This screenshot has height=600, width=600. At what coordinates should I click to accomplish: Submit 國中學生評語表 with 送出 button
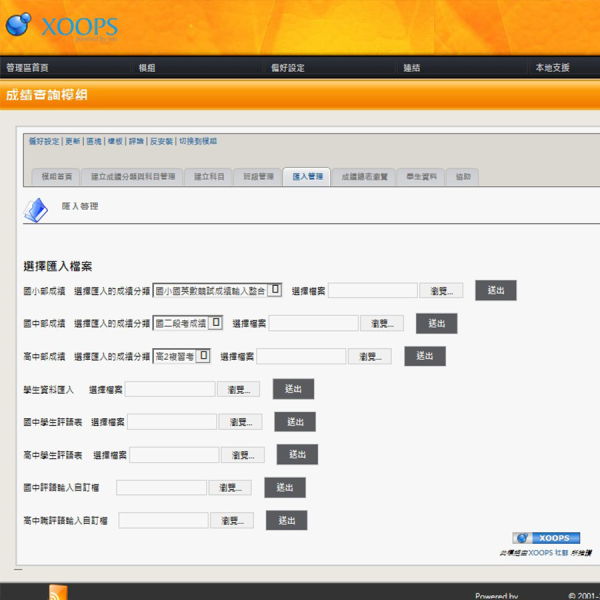coord(295,422)
